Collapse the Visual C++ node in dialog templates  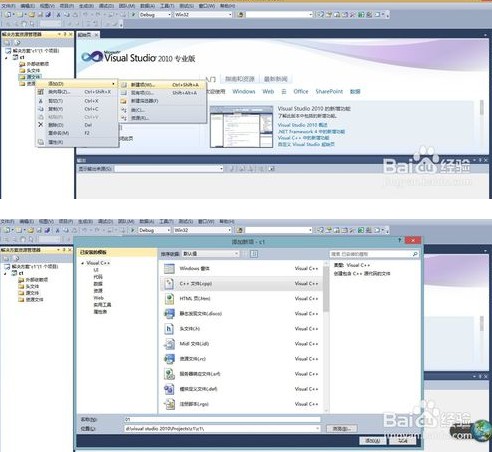click(x=82, y=263)
